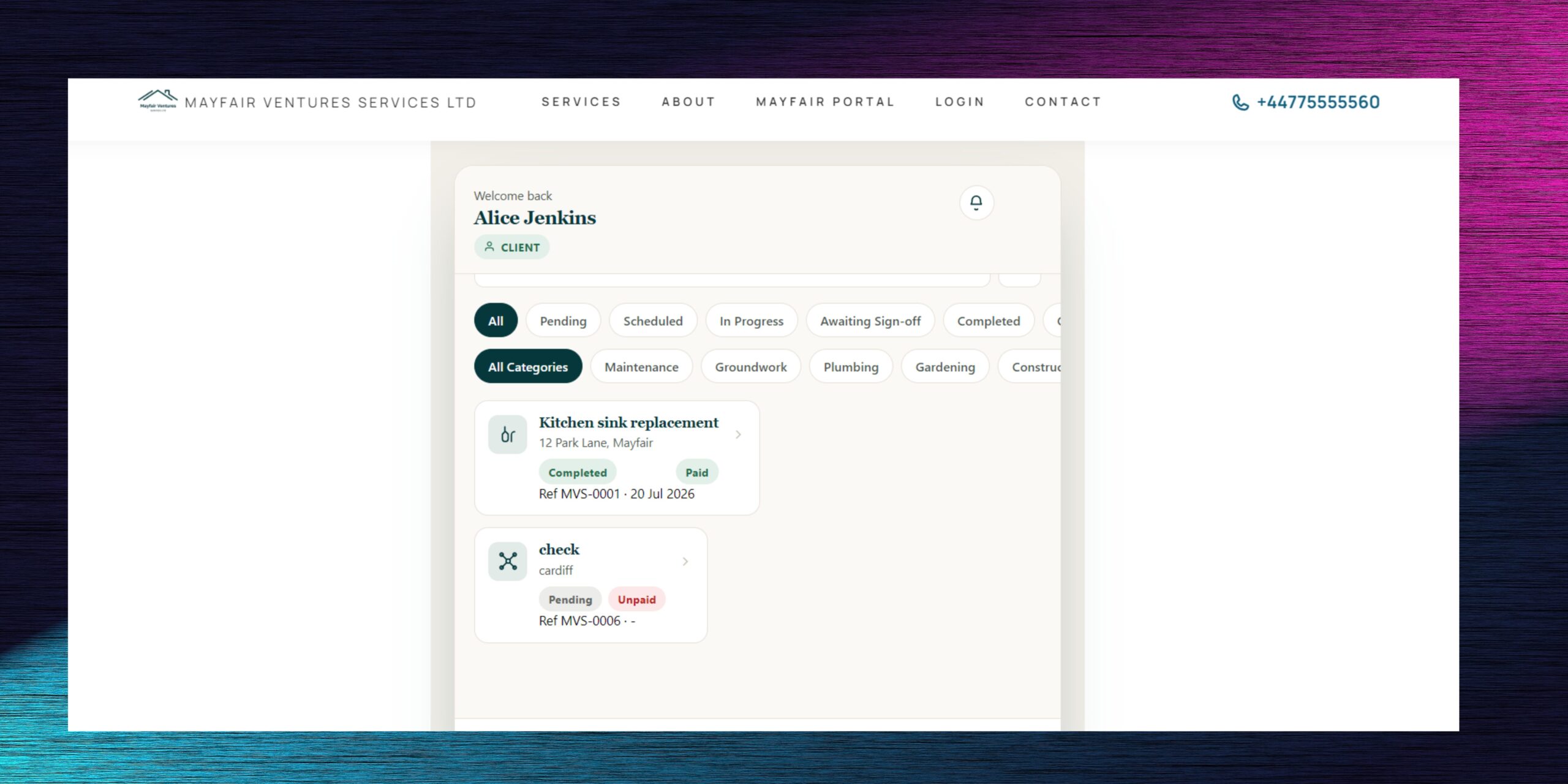Filter by Gardening category

click(945, 366)
